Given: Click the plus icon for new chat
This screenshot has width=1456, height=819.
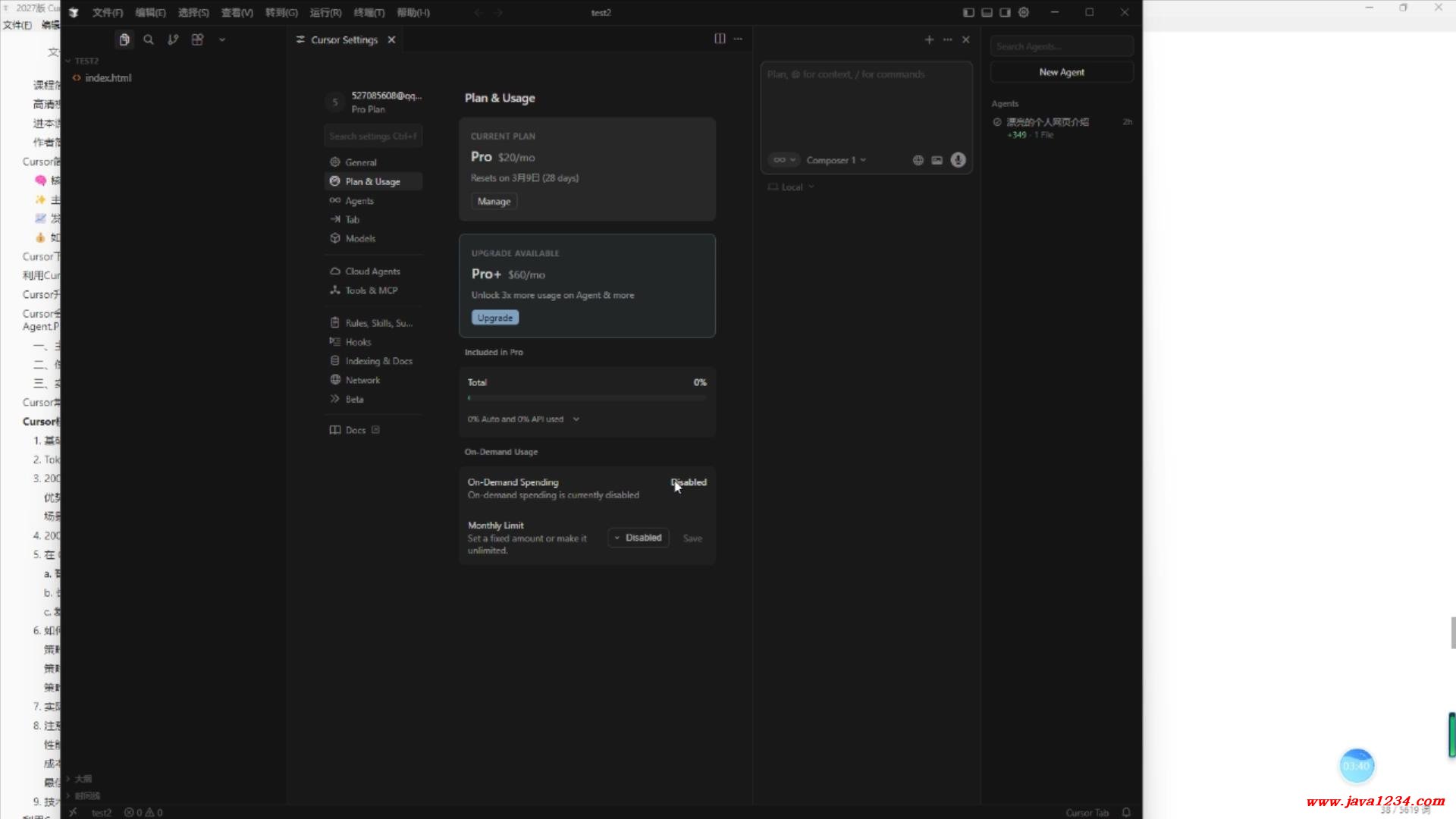Looking at the screenshot, I should 929,39.
